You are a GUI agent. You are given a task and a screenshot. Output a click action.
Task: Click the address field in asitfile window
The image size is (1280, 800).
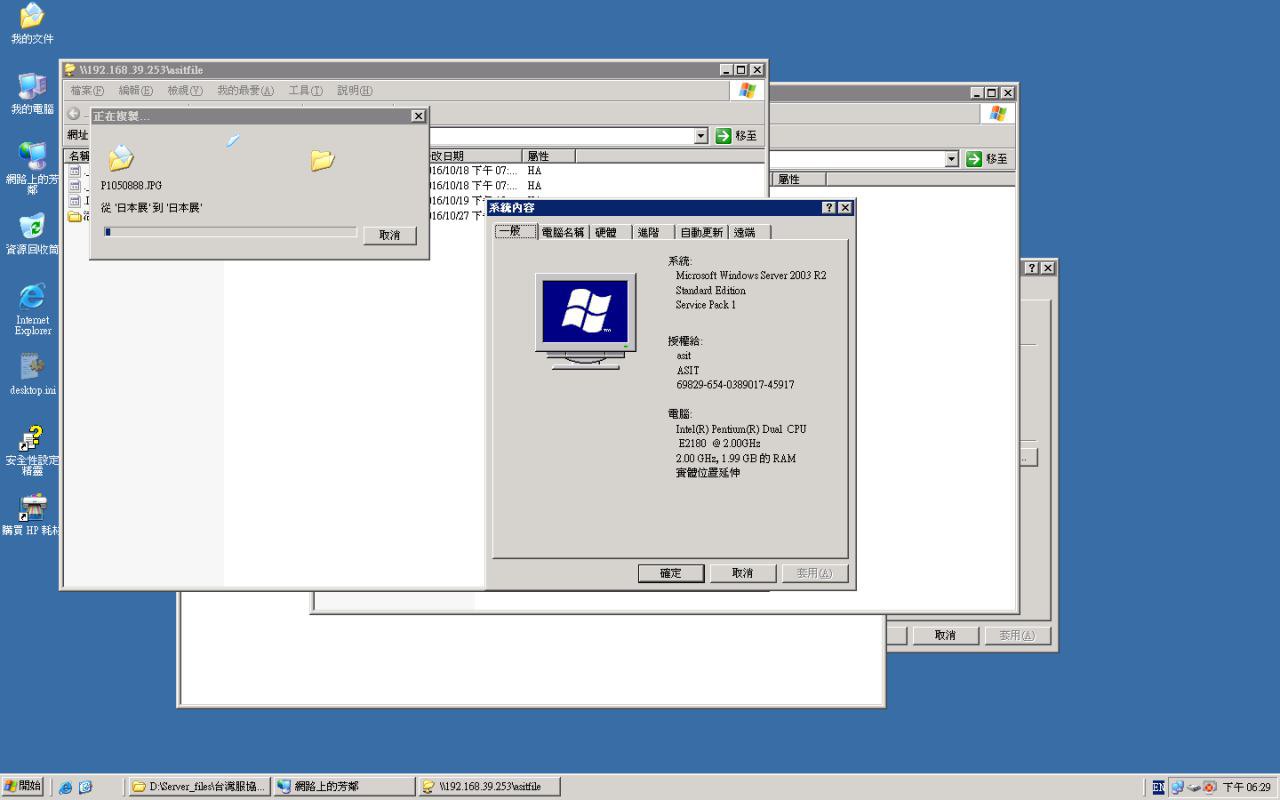coord(560,136)
